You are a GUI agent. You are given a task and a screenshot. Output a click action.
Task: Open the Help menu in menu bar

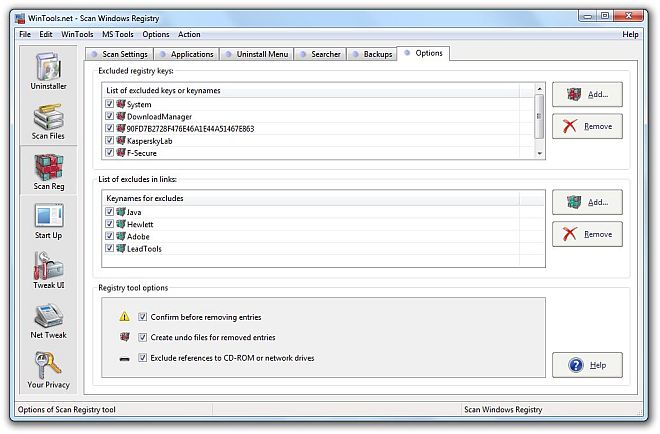[x=630, y=35]
